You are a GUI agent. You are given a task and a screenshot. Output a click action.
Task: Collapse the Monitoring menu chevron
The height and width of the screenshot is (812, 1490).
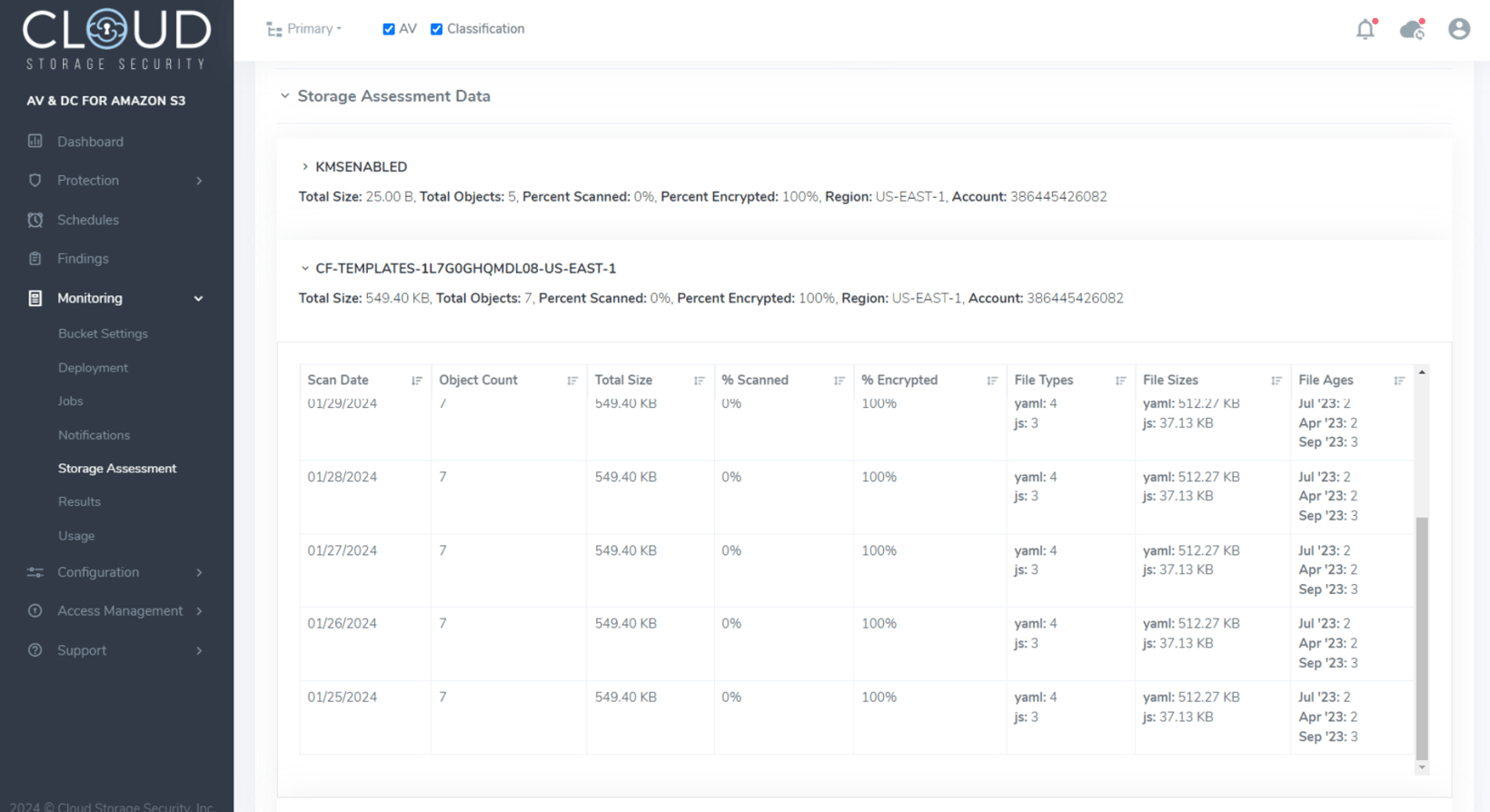[199, 299]
